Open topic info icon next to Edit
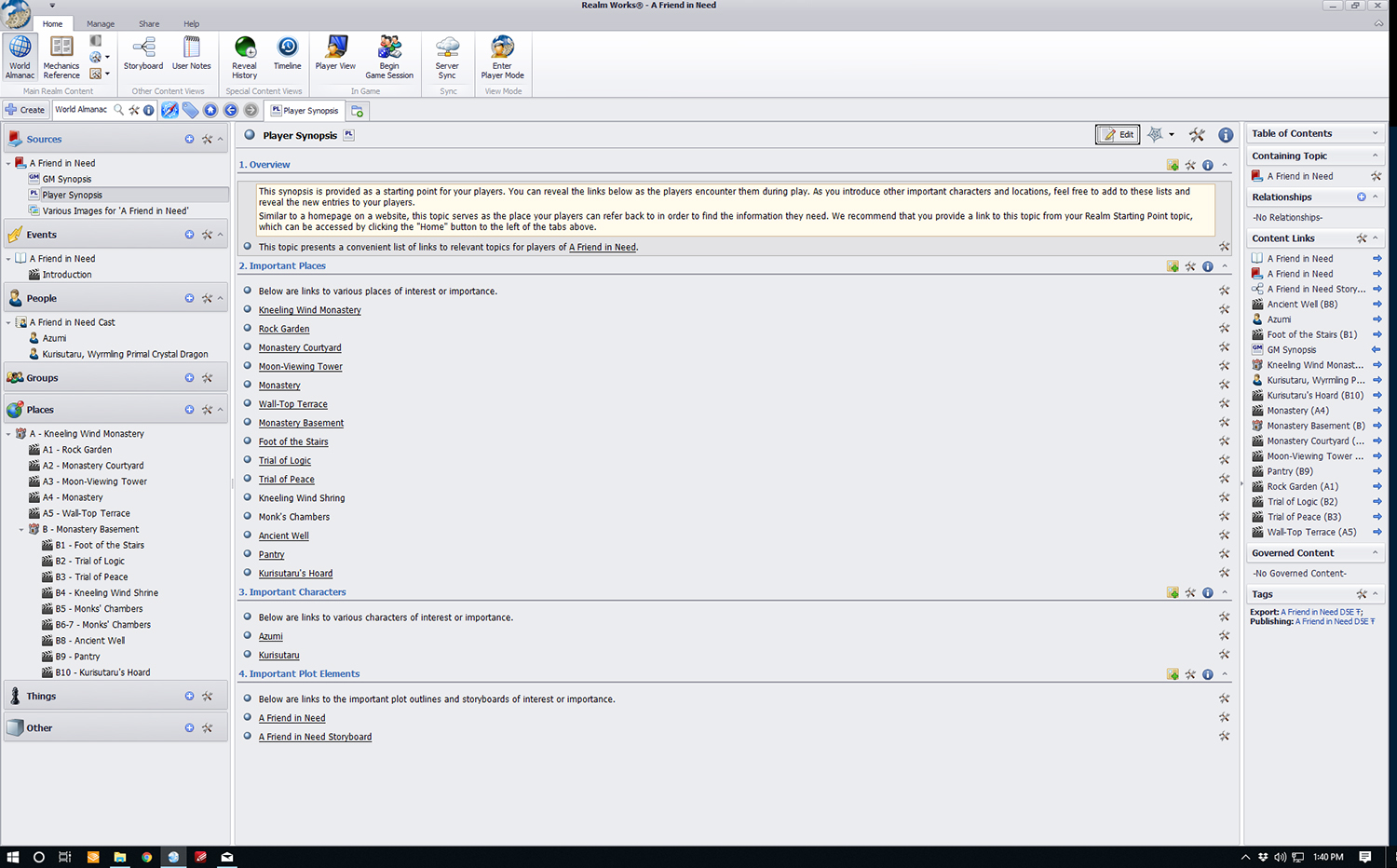The width and height of the screenshot is (1397, 868). pyautogui.click(x=1226, y=135)
